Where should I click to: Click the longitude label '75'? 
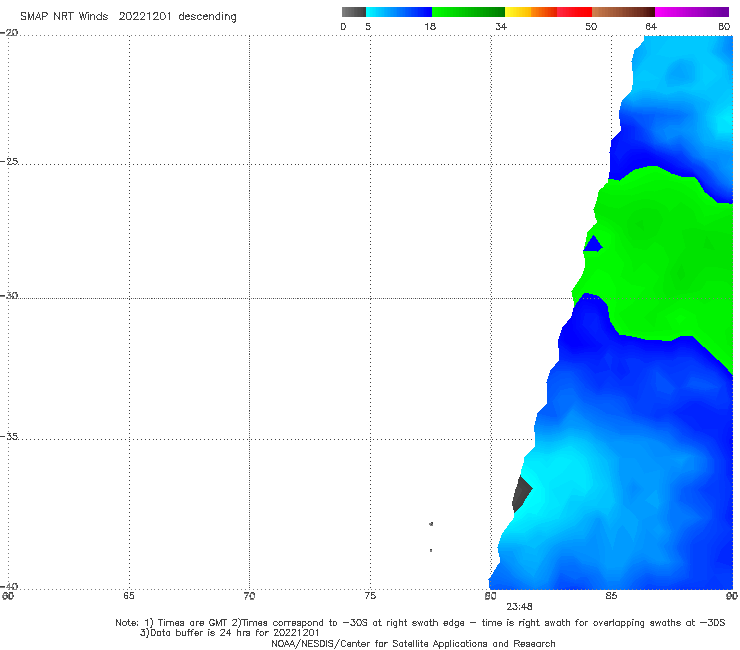[x=370, y=596]
